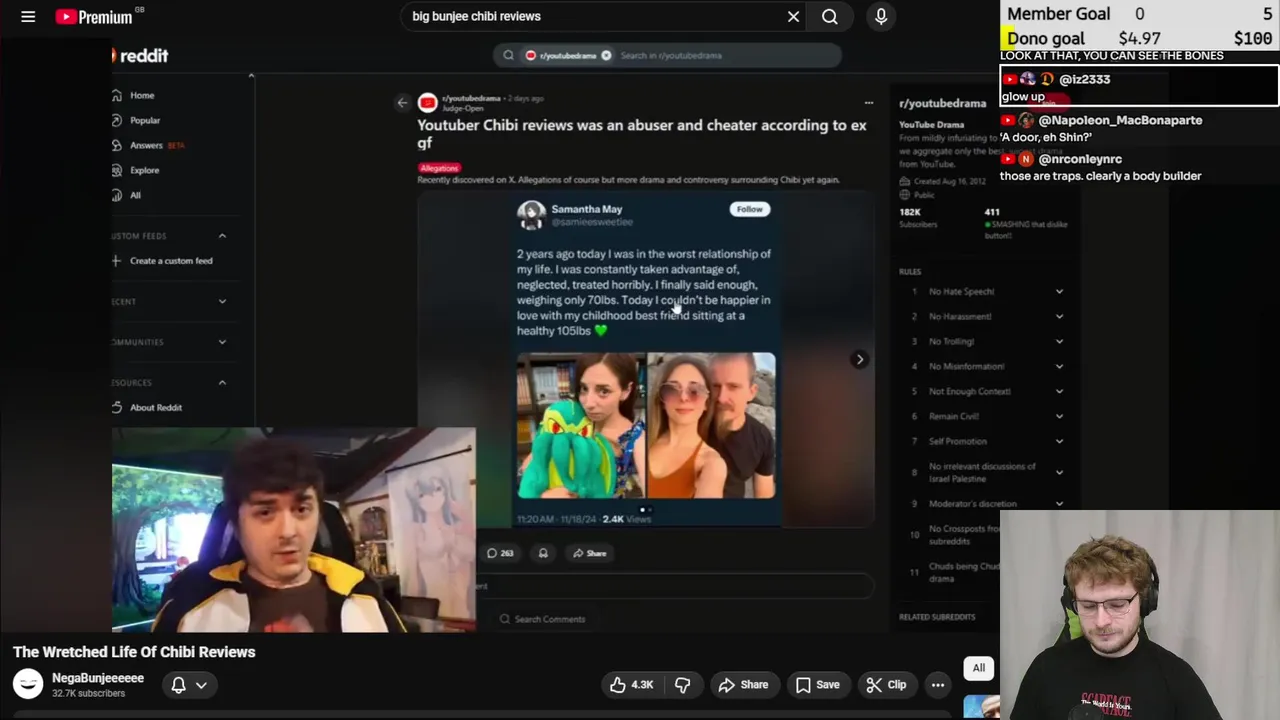Open more actions three-dot menu
Image resolution: width=1280 pixels, height=720 pixels.
[x=937, y=685]
